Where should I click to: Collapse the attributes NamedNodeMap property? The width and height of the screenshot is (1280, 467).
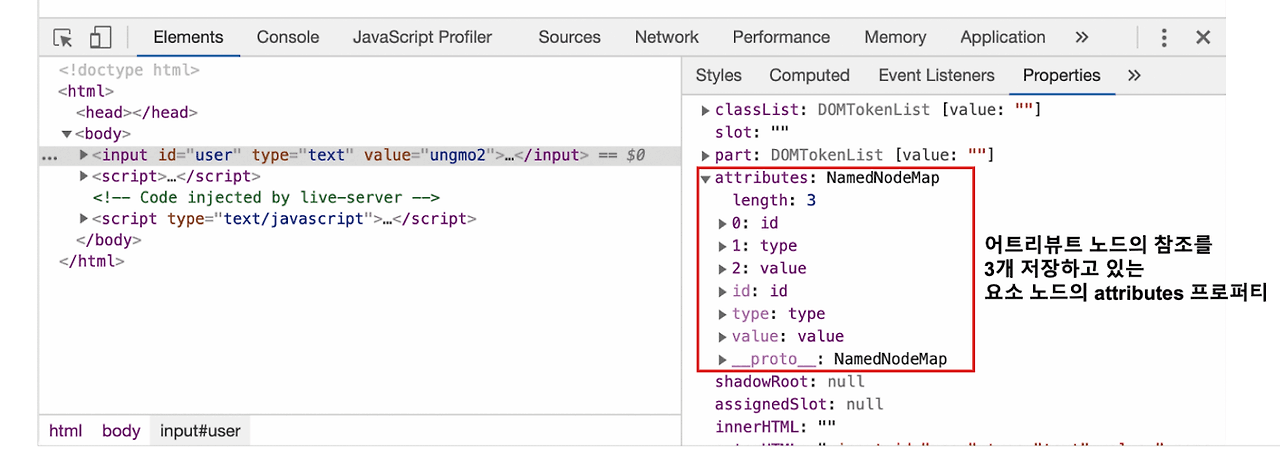pyautogui.click(x=706, y=178)
